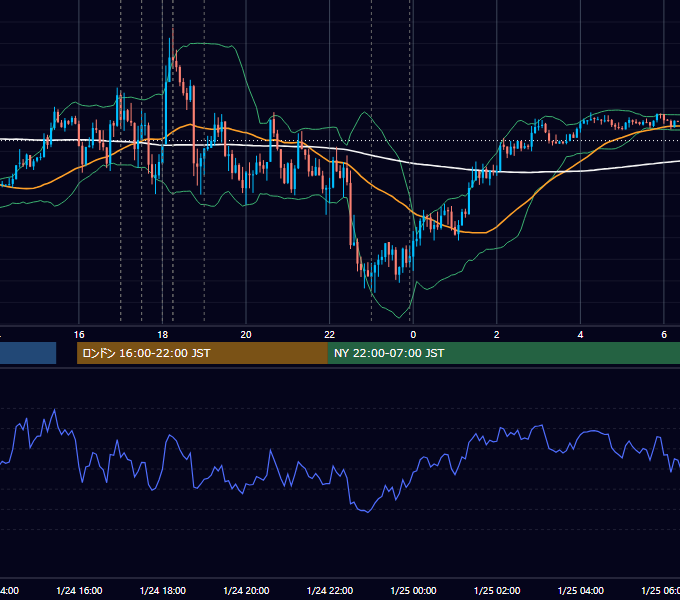Image resolution: width=680 pixels, height=600 pixels.
Task: Click the London 16:00-22:00 JST session bar
Action: [x=202, y=353]
